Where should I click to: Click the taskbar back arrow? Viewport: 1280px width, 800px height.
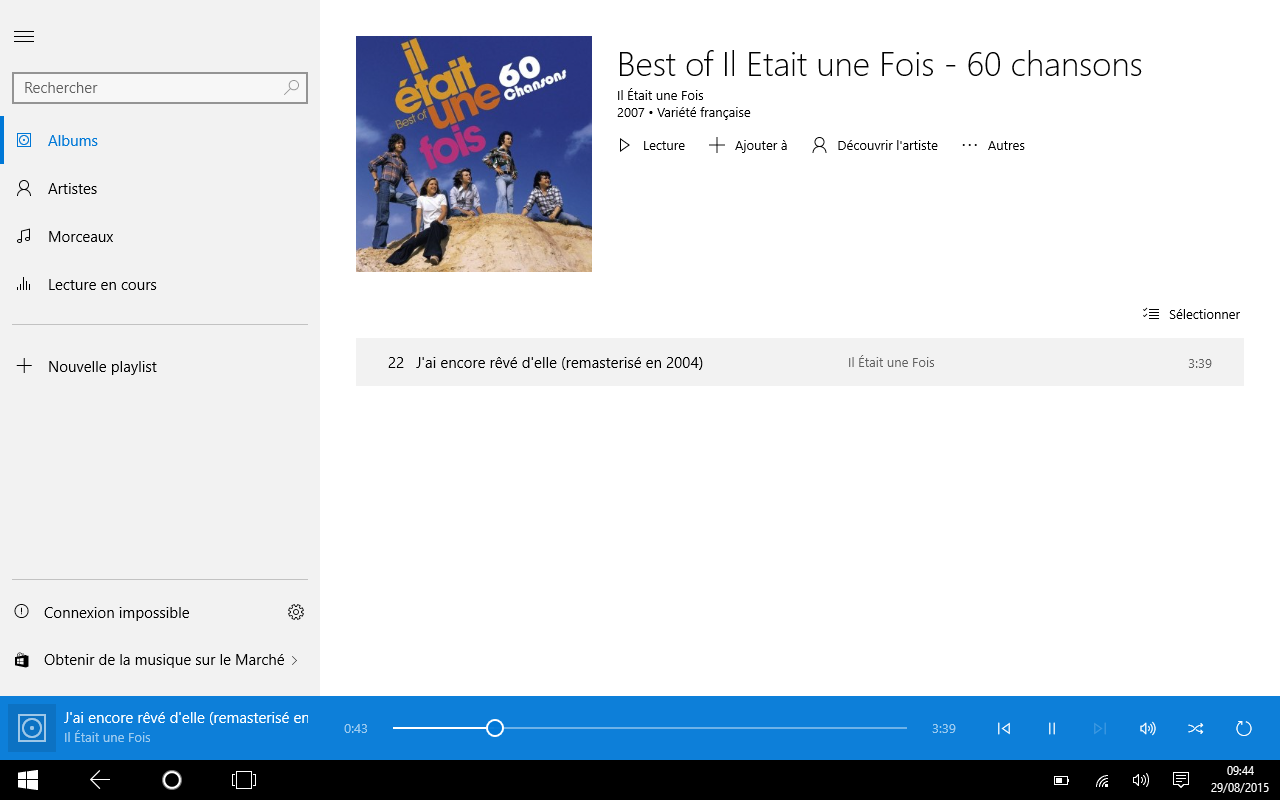[100, 780]
